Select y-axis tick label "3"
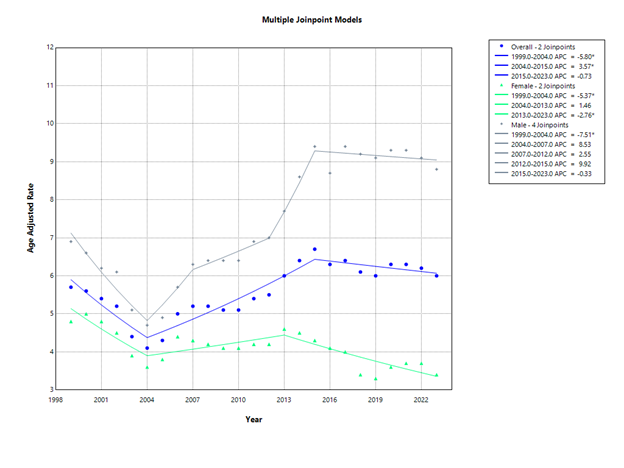 (x=51, y=390)
